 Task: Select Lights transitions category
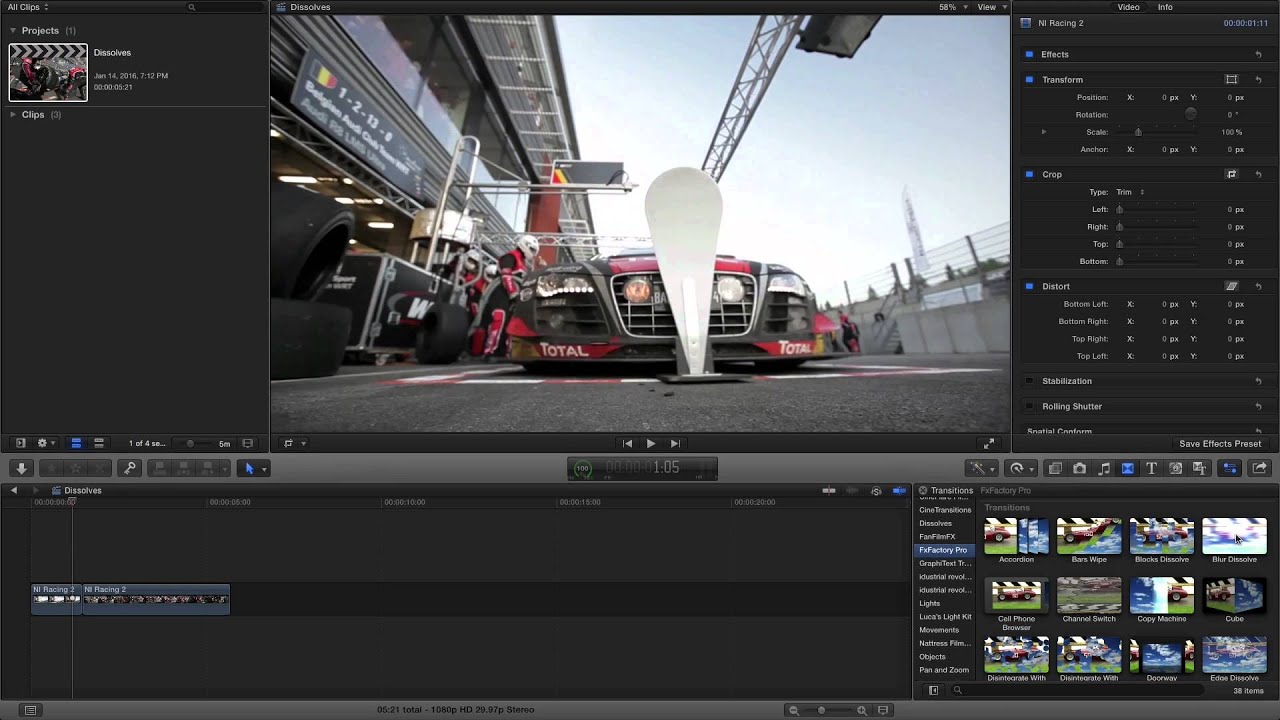[x=930, y=603]
